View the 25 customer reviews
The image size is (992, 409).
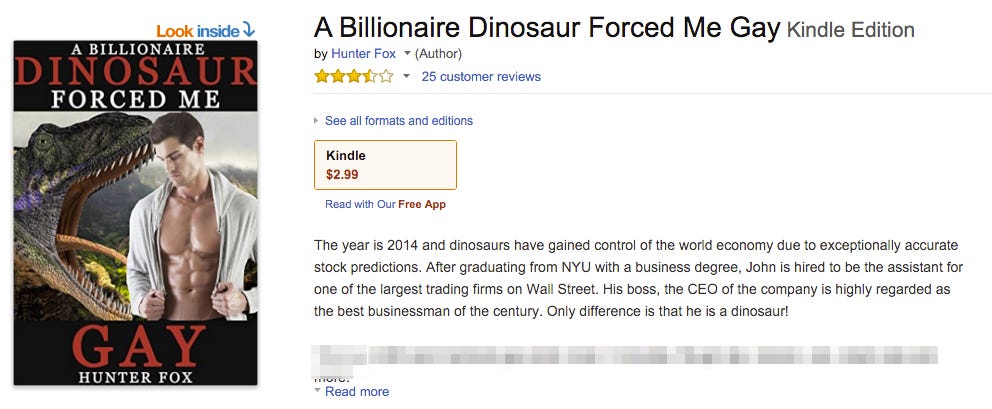click(481, 76)
